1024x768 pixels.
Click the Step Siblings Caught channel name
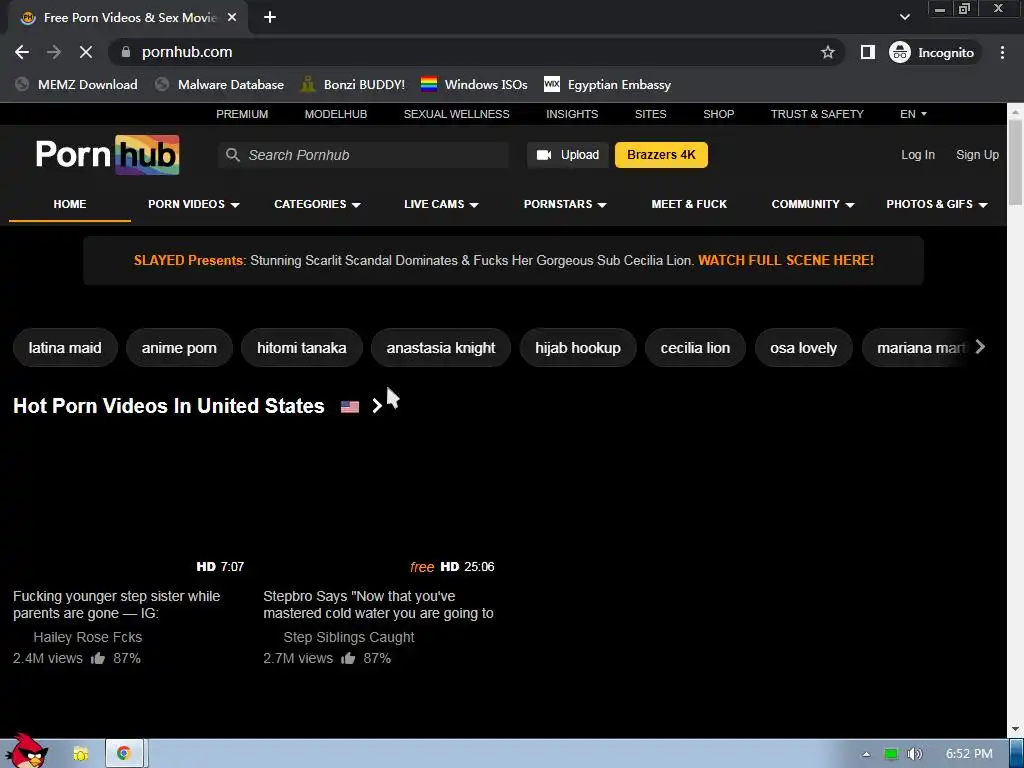coord(349,637)
